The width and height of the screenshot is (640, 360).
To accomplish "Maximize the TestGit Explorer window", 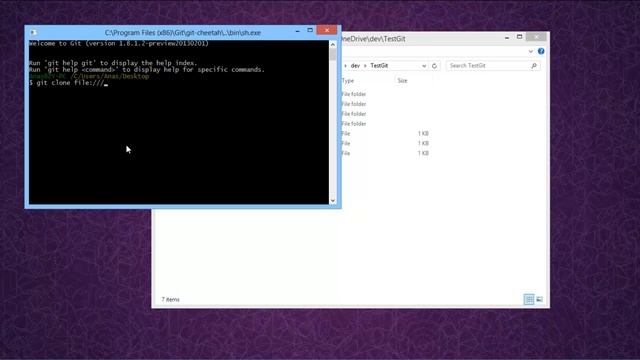I will pos(519,37).
